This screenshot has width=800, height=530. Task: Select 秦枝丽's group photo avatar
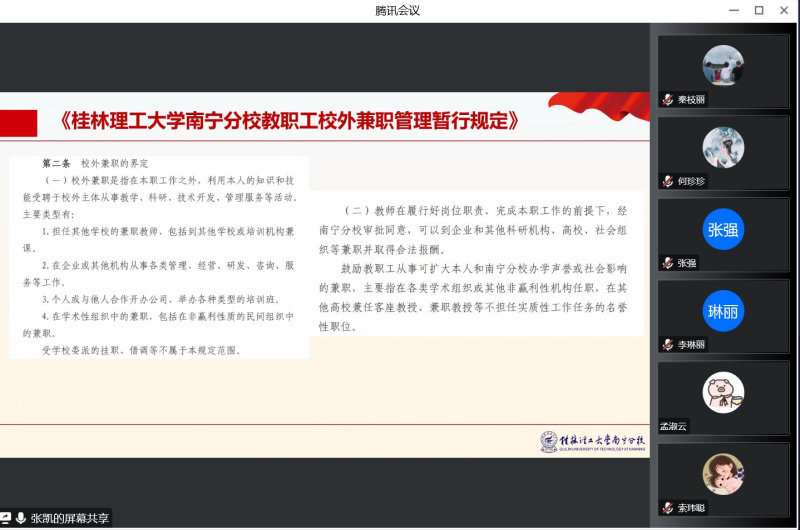[x=723, y=64]
